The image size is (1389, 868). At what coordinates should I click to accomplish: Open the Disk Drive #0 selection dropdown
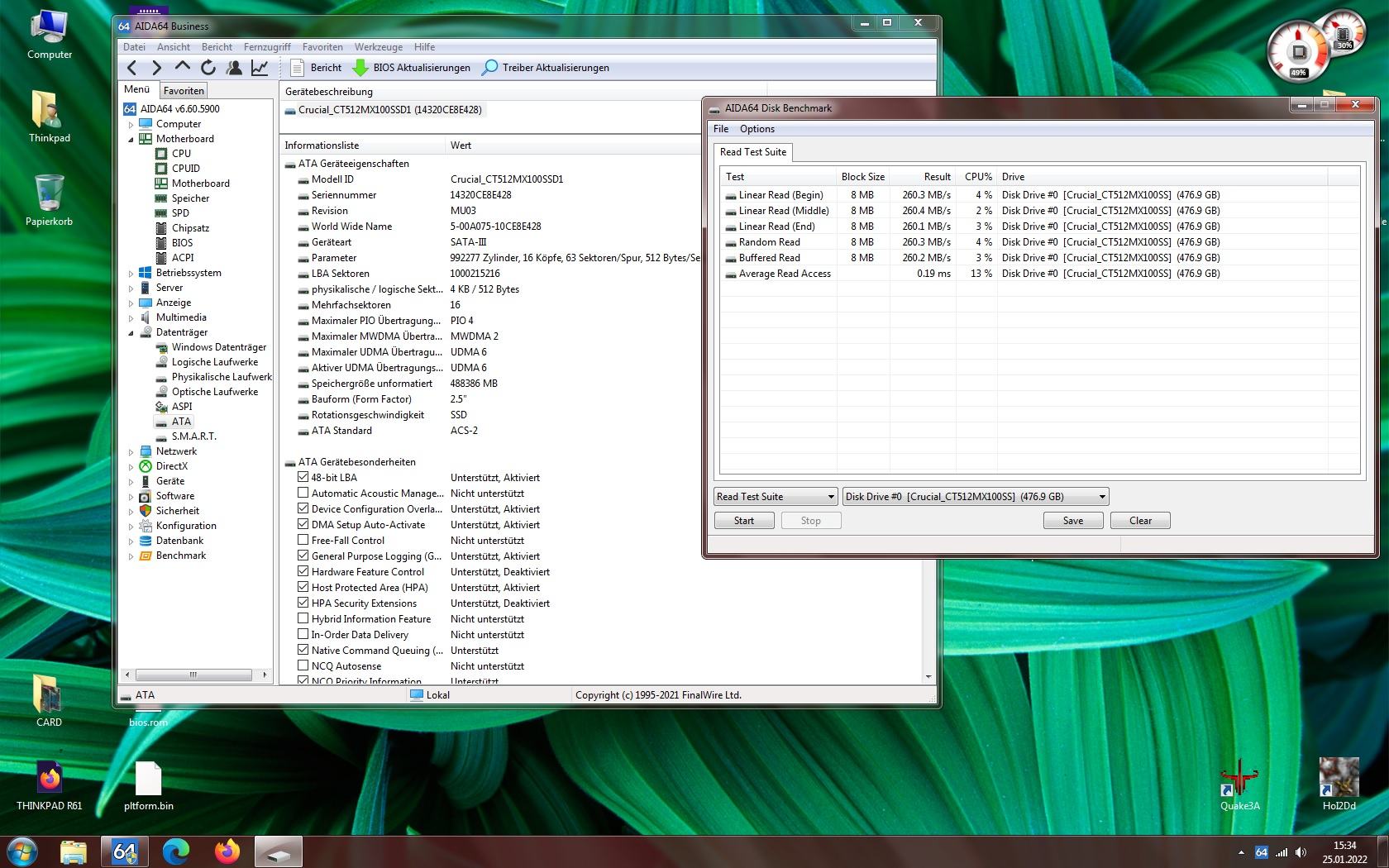click(x=976, y=497)
